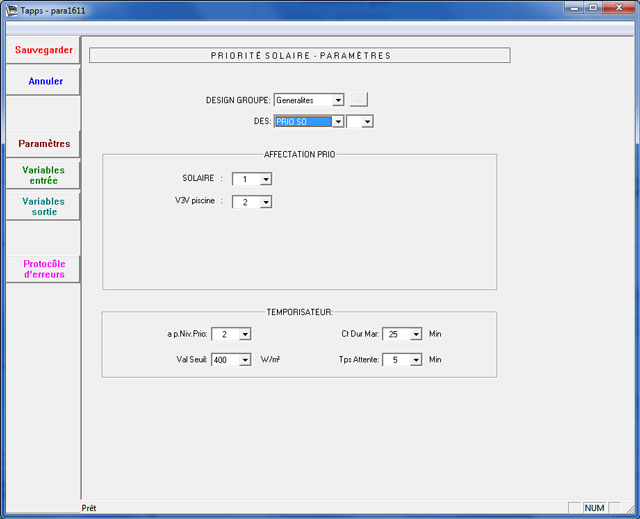Show the Protocôle d'erreurs page
This screenshot has width=640, height=519.
click(43, 269)
